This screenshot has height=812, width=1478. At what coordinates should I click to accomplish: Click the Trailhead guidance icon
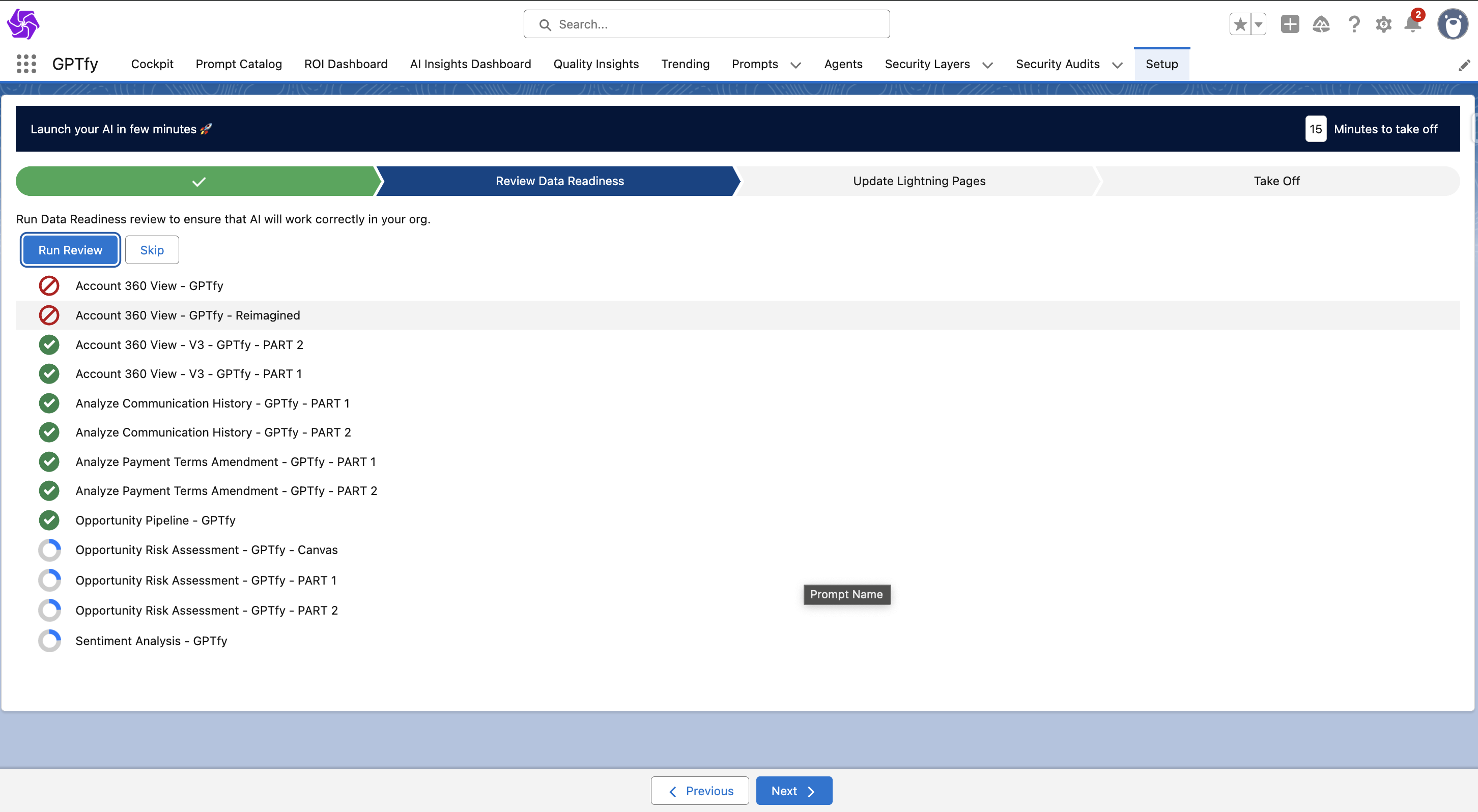click(x=1321, y=24)
